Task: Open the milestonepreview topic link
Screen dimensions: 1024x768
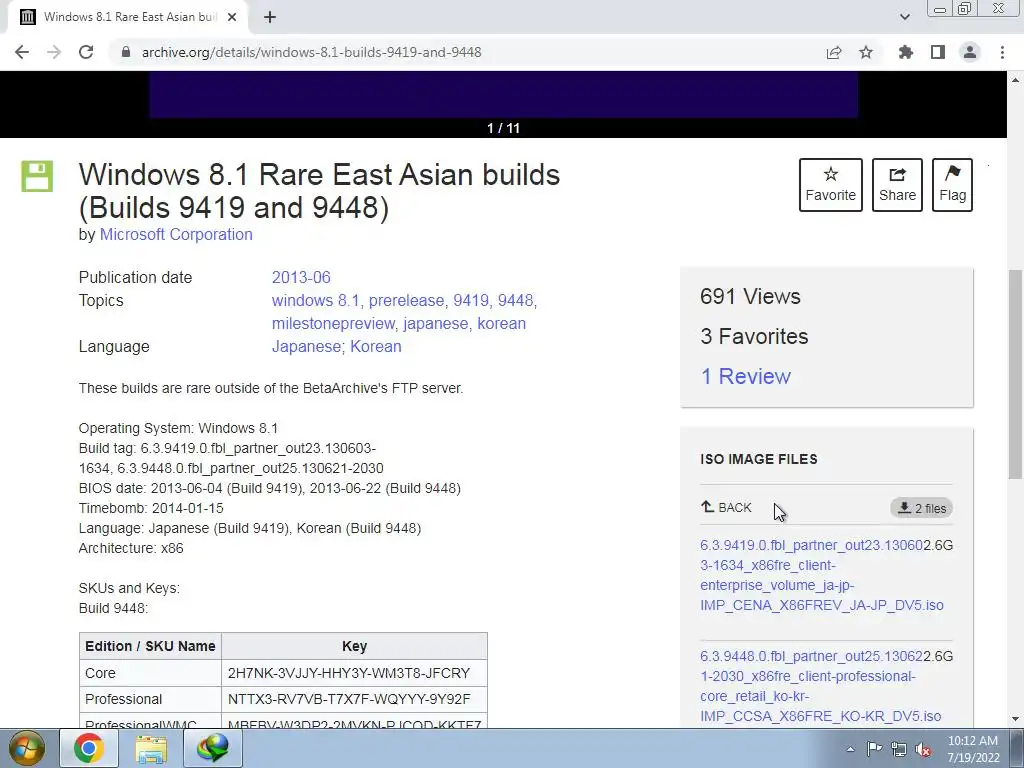Action: [x=333, y=323]
